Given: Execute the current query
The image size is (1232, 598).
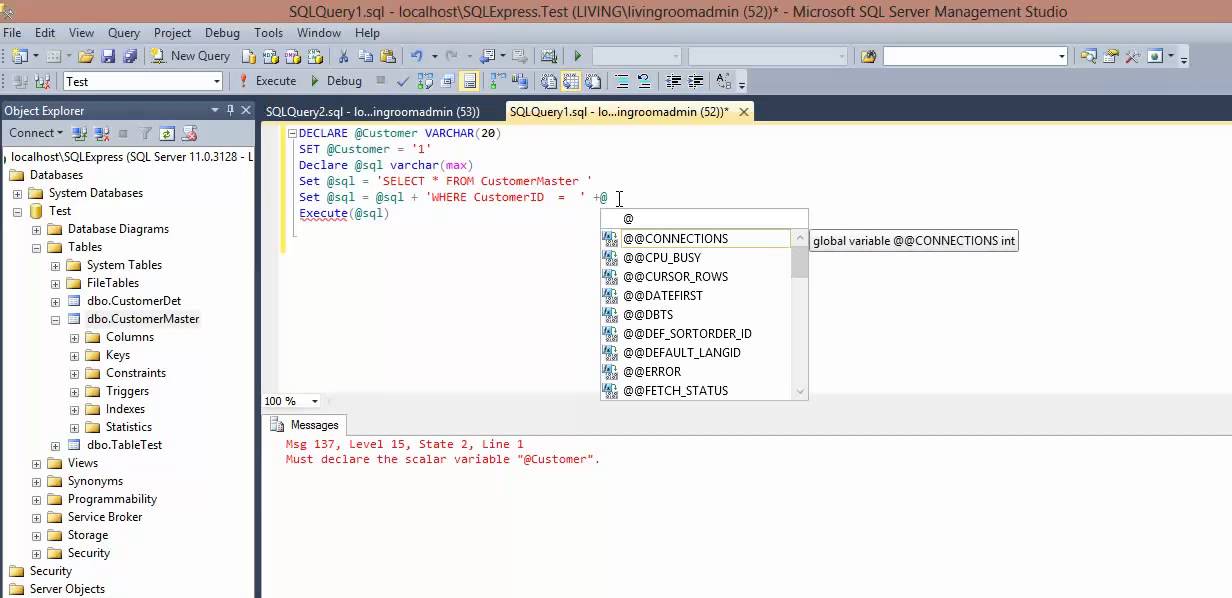Looking at the screenshot, I should click(x=267, y=81).
